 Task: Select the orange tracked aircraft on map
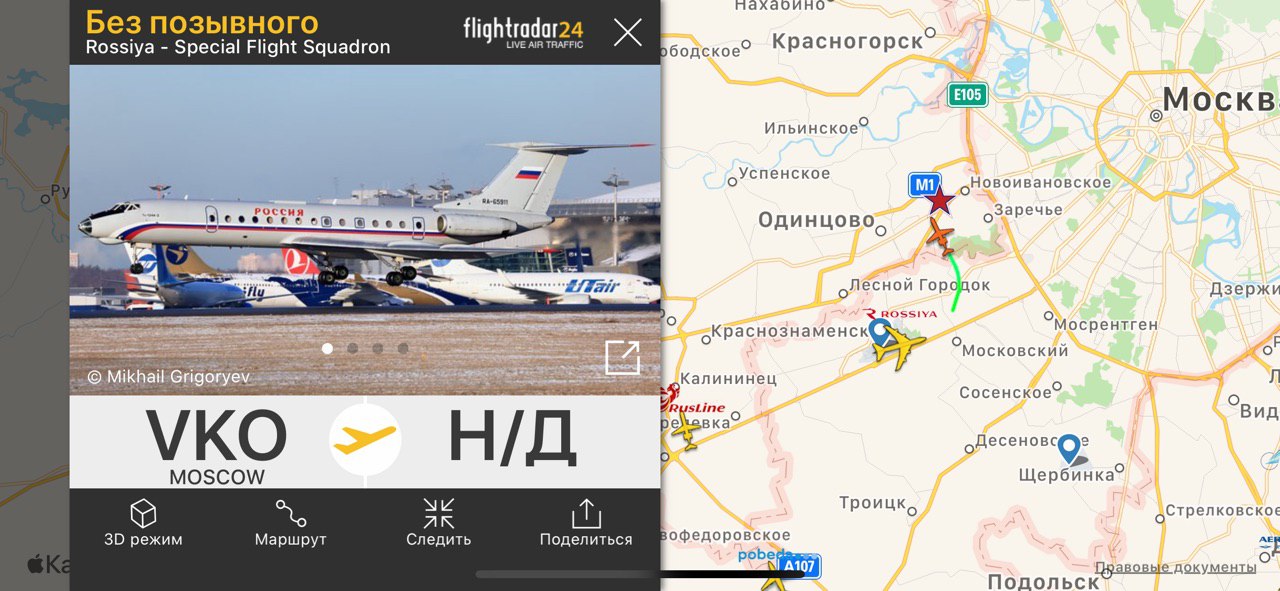(x=940, y=235)
